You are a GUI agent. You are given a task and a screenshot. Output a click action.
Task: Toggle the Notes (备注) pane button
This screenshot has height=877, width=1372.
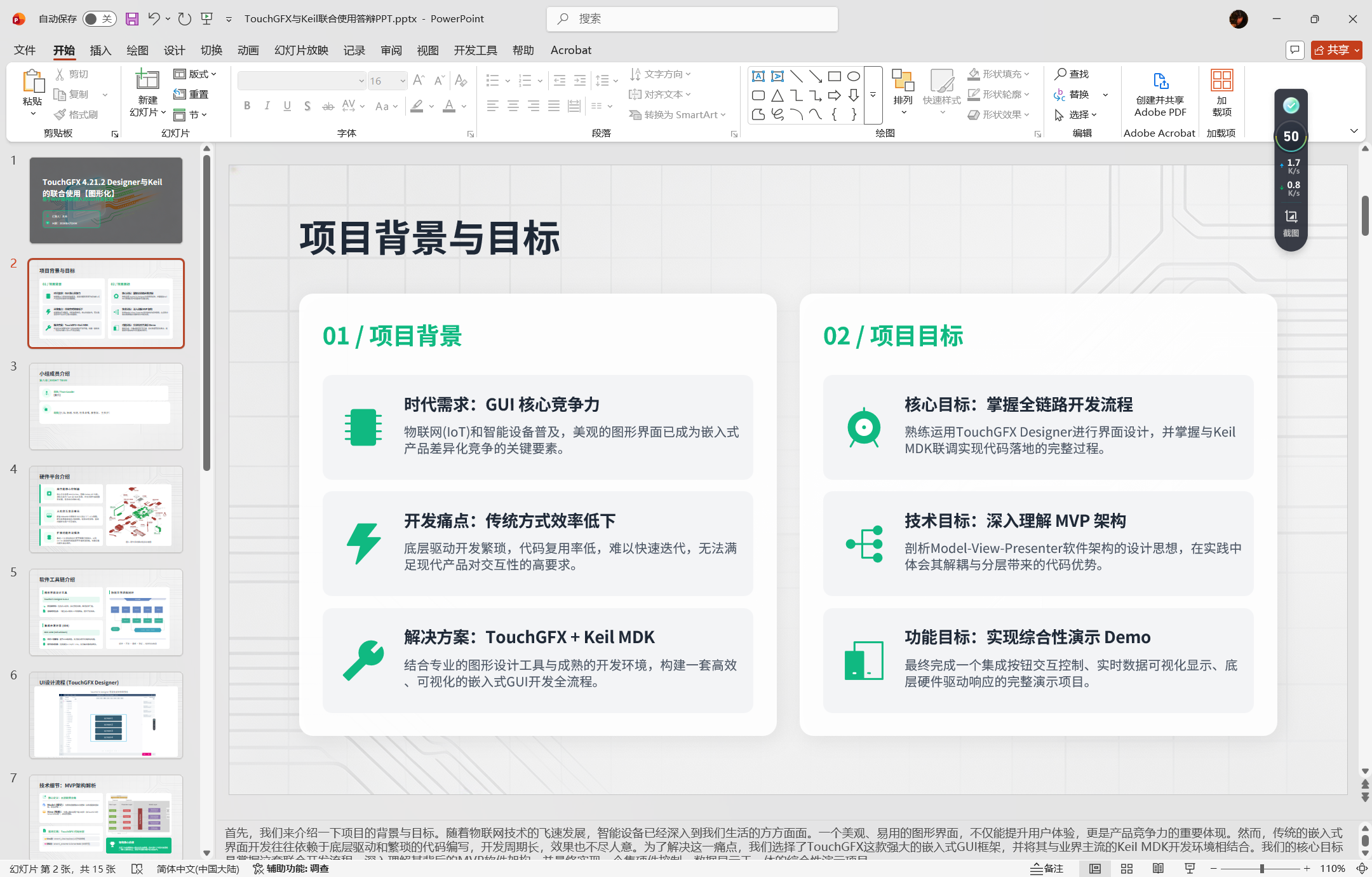(1047, 868)
